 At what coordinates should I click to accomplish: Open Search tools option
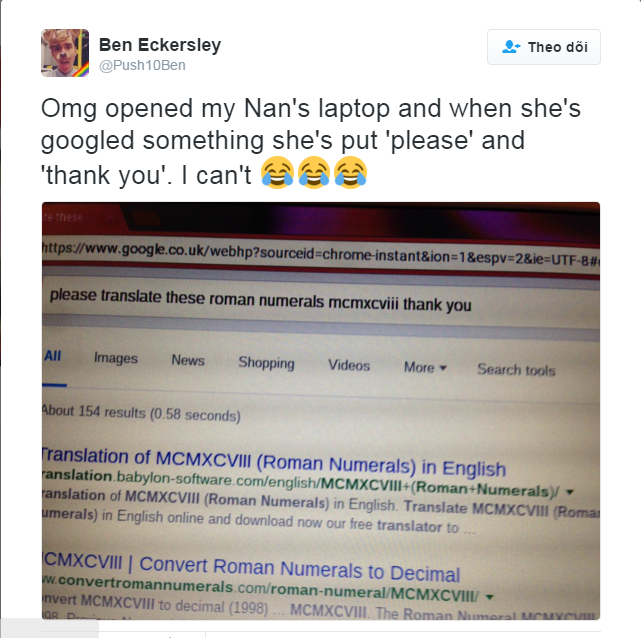click(516, 370)
